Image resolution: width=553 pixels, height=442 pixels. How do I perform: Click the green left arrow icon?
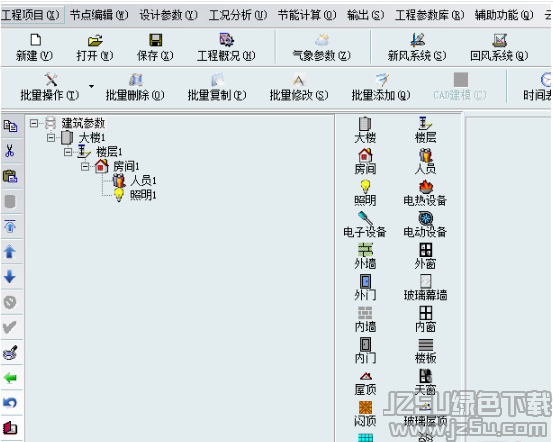[10, 378]
